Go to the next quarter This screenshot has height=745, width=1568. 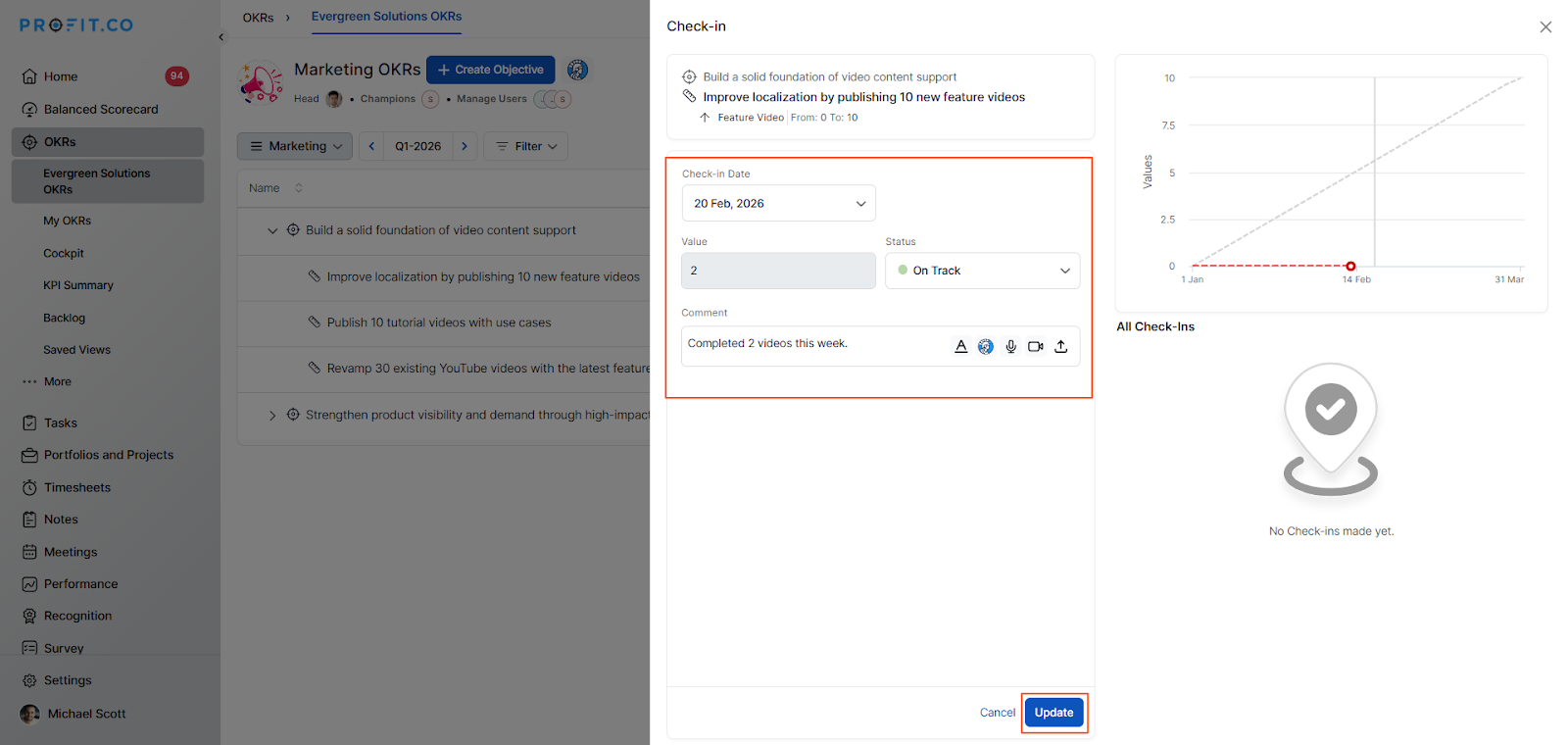pyautogui.click(x=465, y=146)
